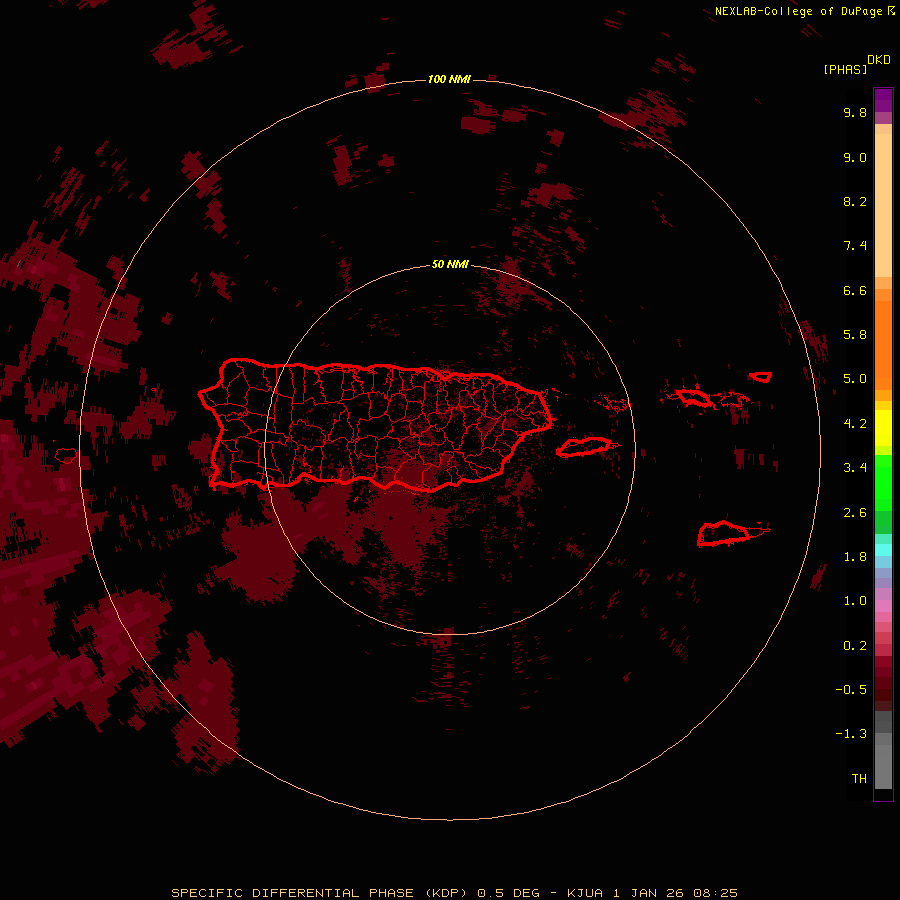Click the DKD legend title
Image resolution: width=900 pixels, height=900 pixels.
coord(878,59)
